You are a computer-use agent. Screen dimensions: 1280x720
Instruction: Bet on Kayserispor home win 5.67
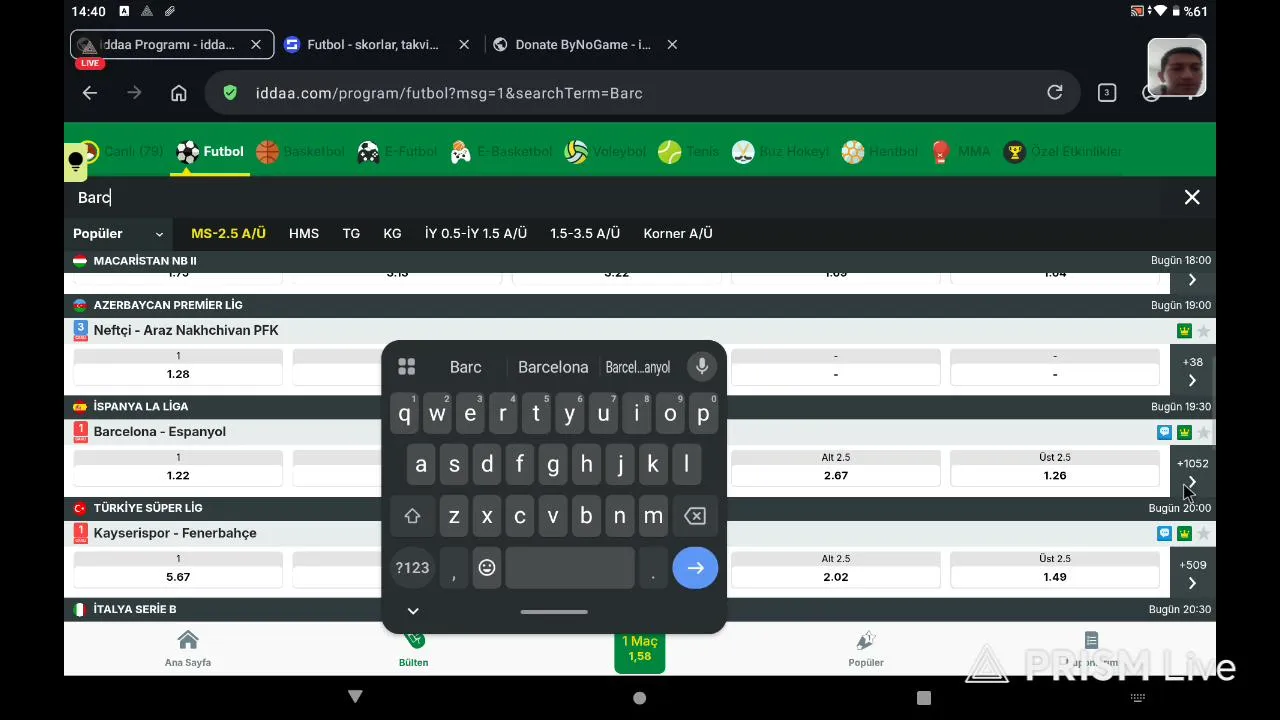[178, 568]
